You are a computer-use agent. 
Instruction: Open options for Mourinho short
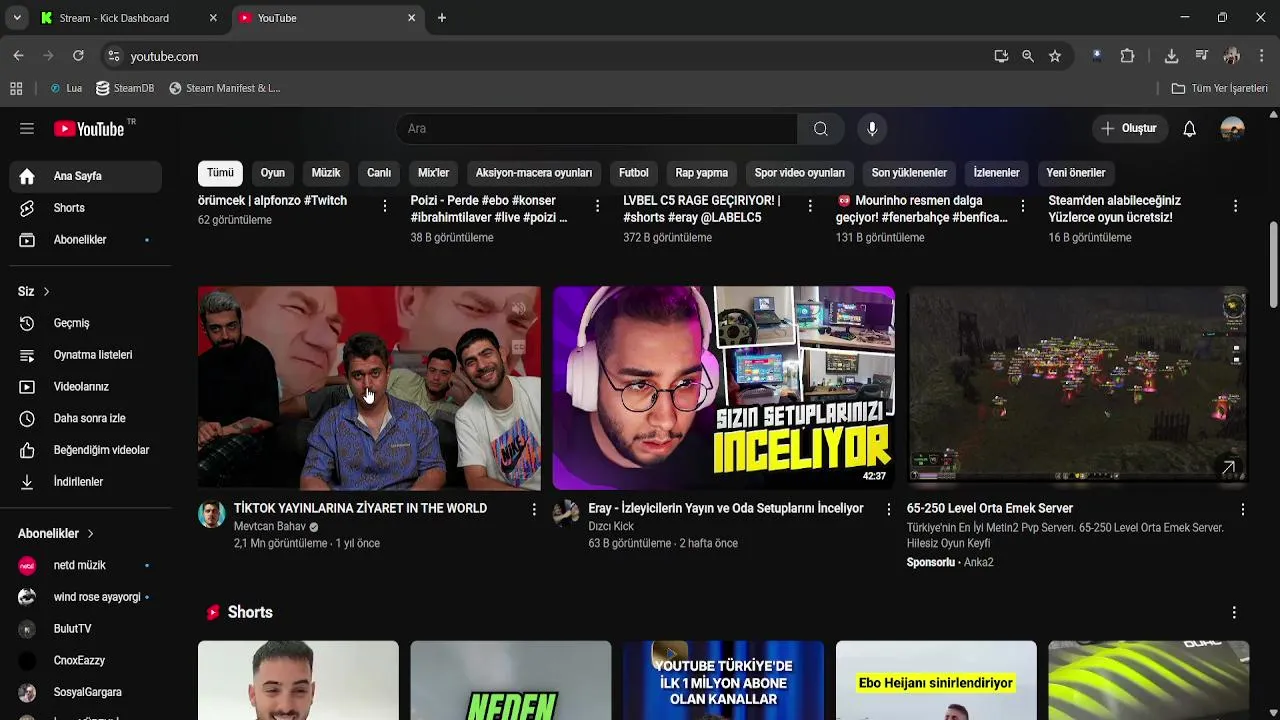point(1023,206)
